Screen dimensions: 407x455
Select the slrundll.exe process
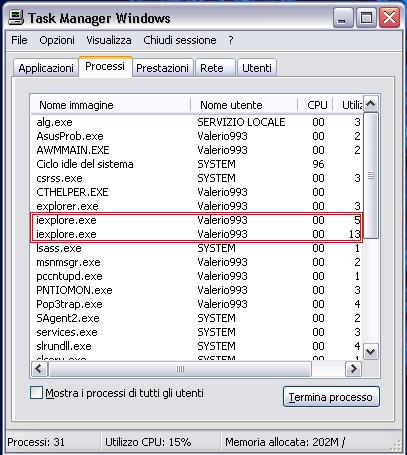point(197,346)
